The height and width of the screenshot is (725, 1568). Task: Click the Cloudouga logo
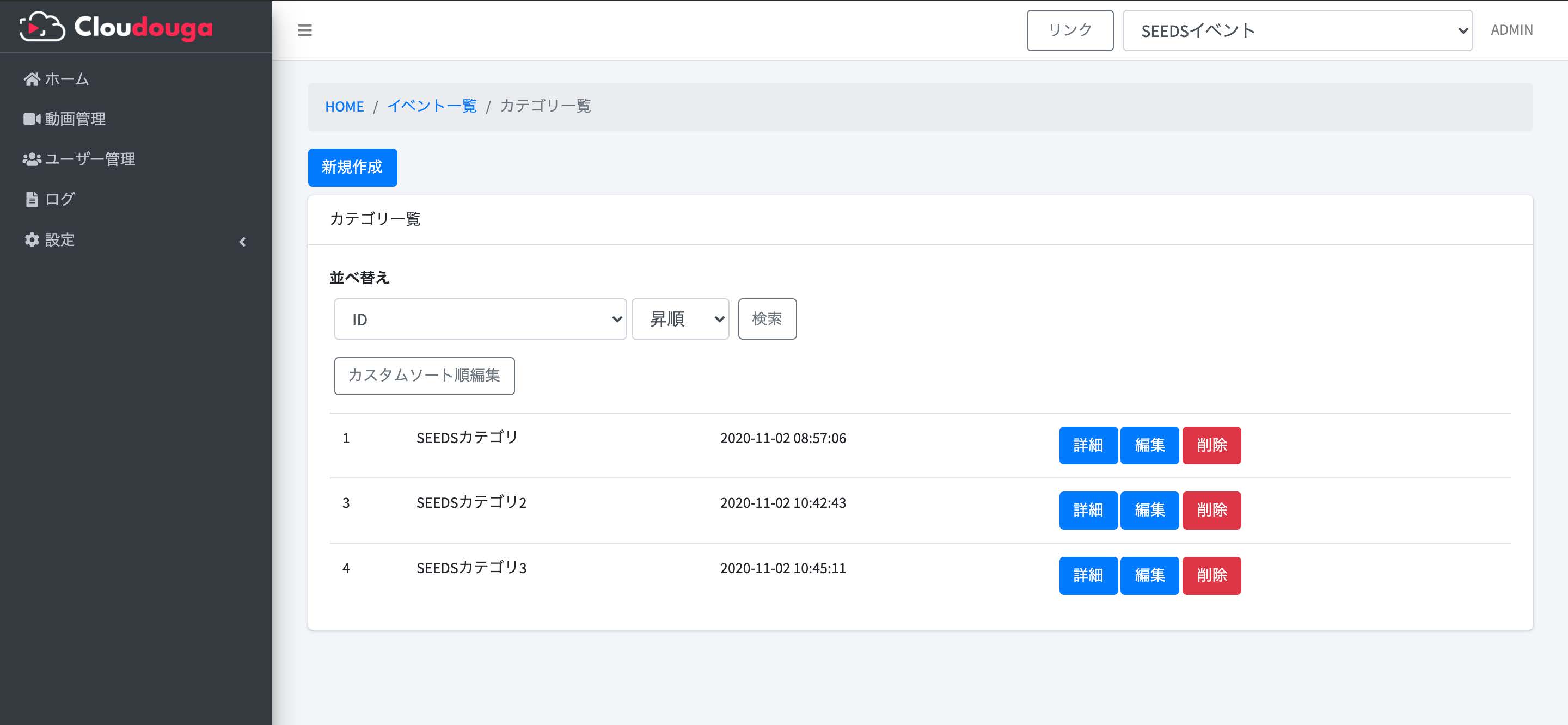(x=117, y=27)
